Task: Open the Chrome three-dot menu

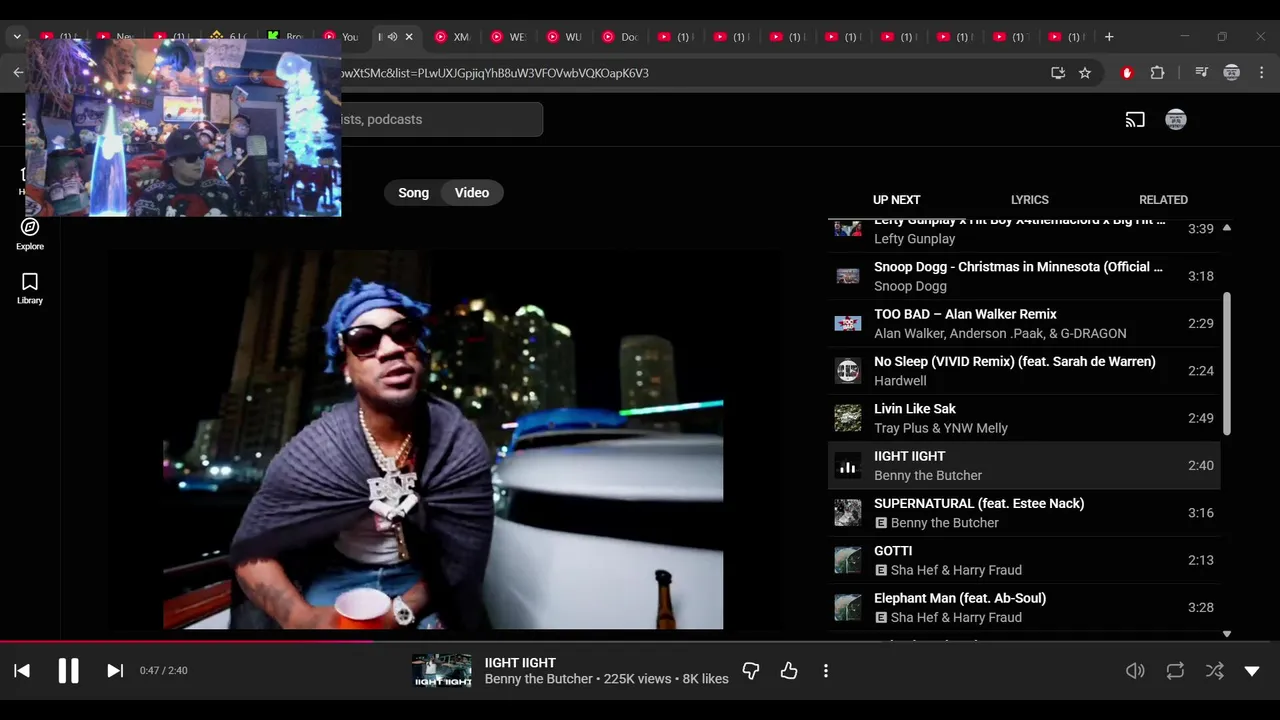Action: (1261, 73)
